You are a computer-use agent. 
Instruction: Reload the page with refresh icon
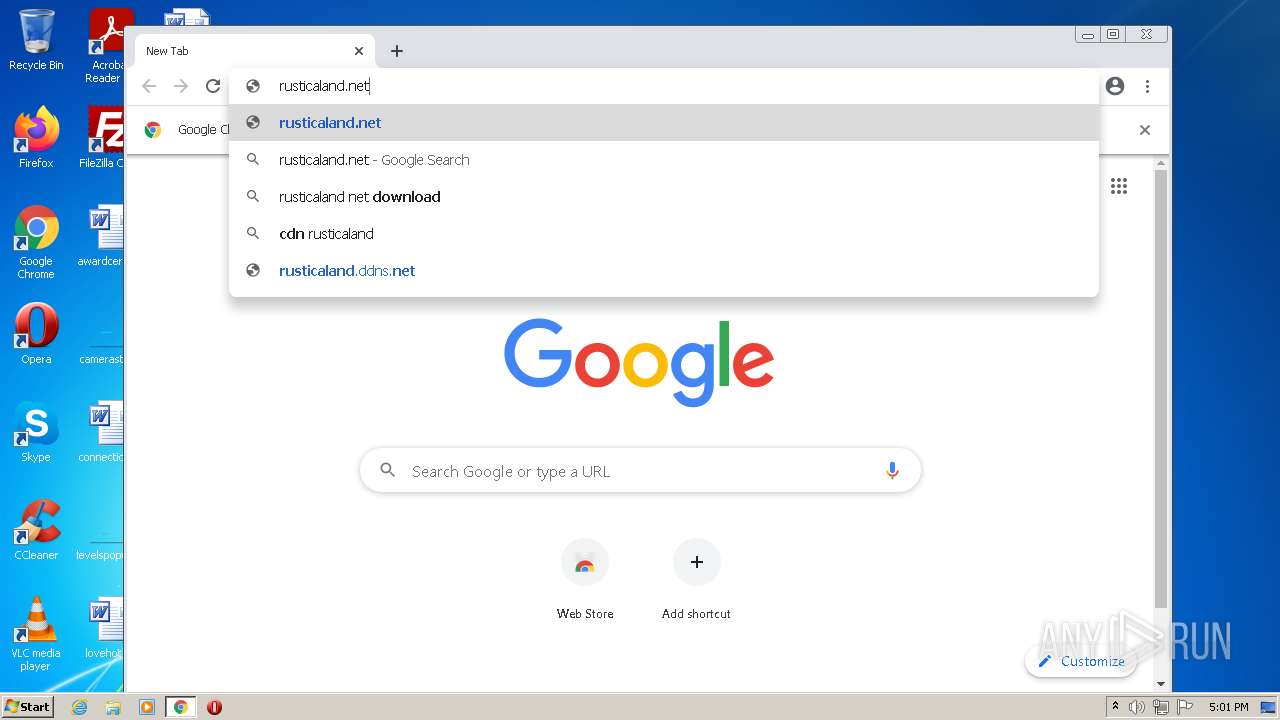[x=213, y=86]
